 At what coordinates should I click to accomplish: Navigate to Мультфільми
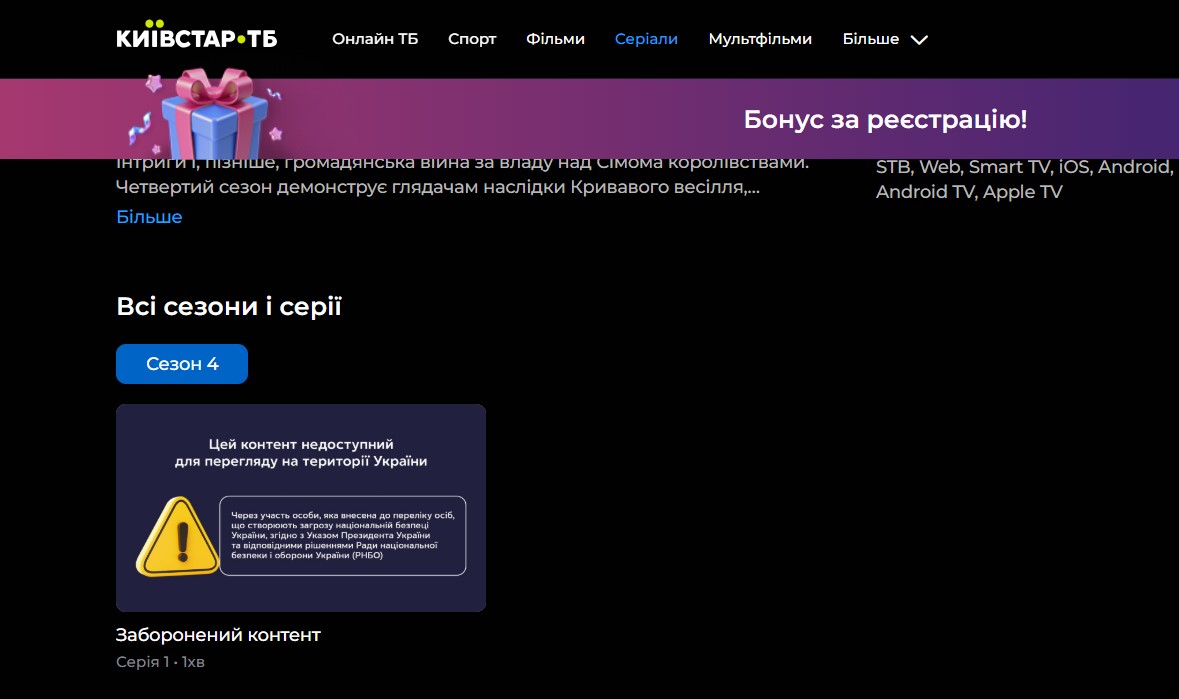(x=760, y=39)
